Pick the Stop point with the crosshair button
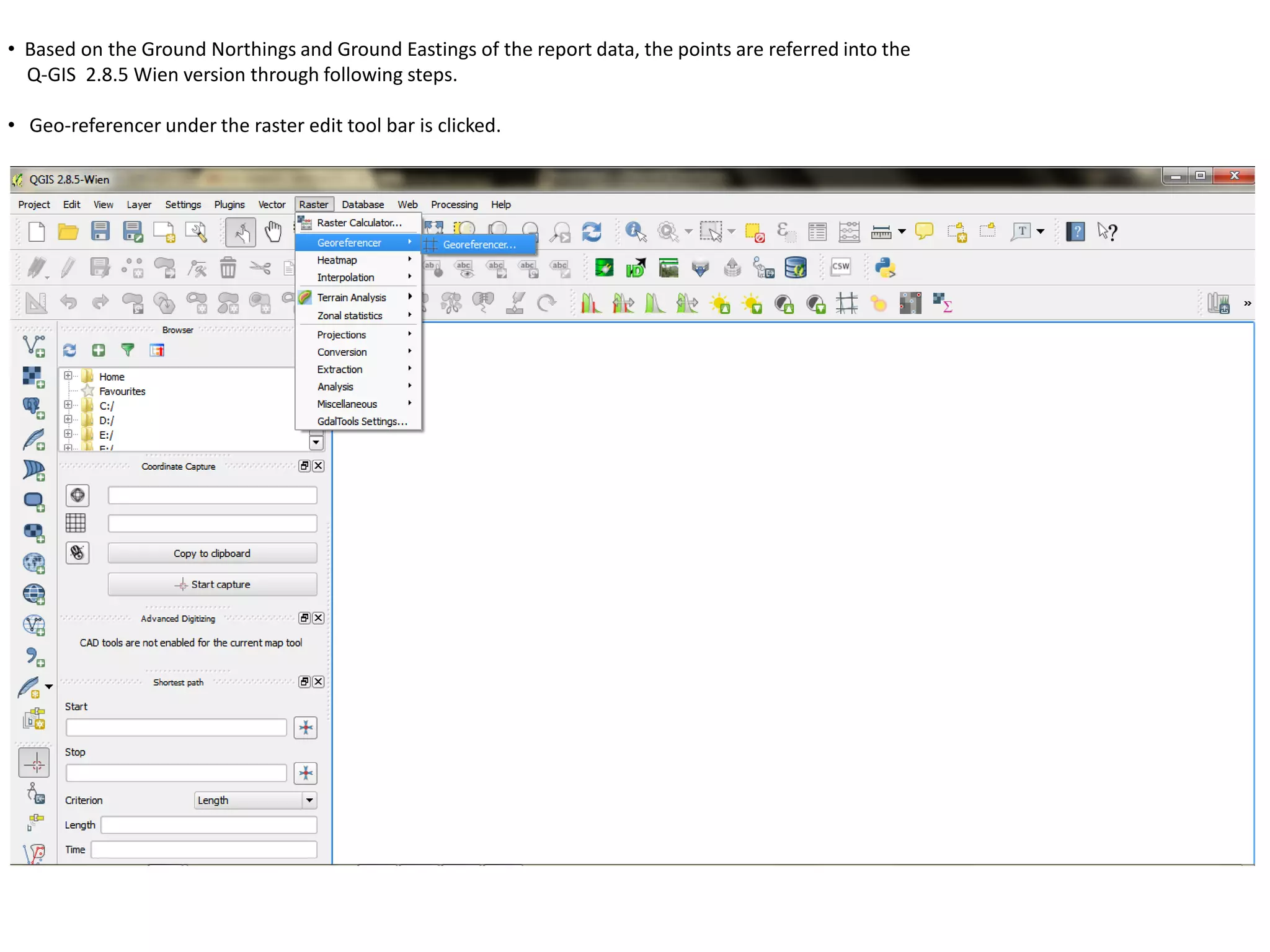 306,773
